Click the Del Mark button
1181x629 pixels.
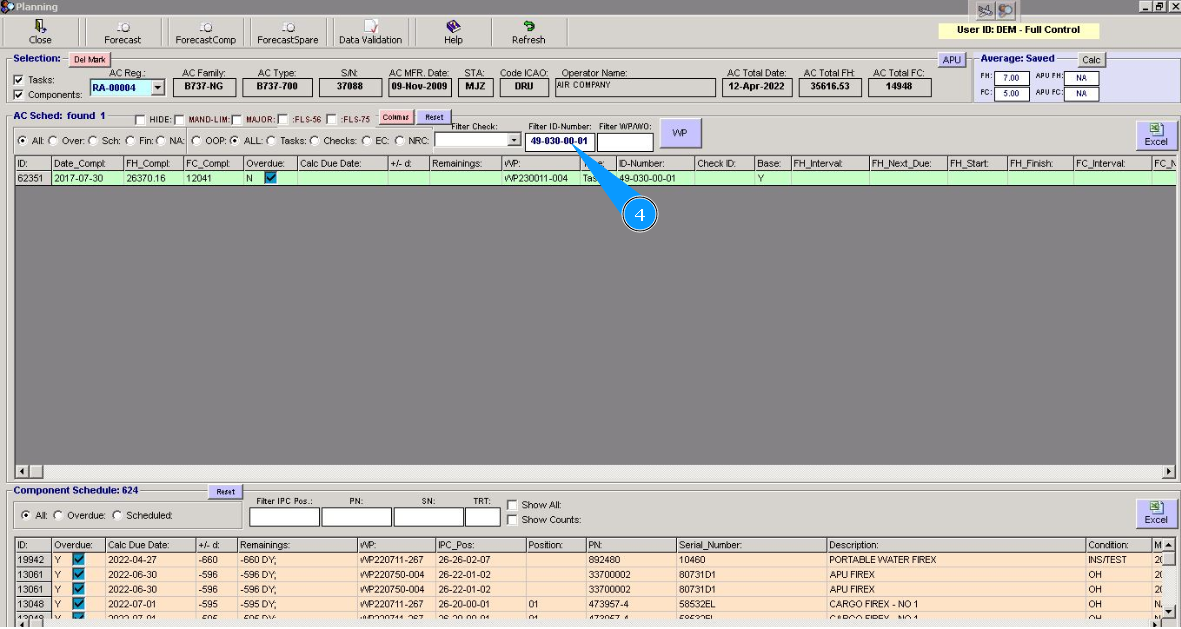[89, 60]
